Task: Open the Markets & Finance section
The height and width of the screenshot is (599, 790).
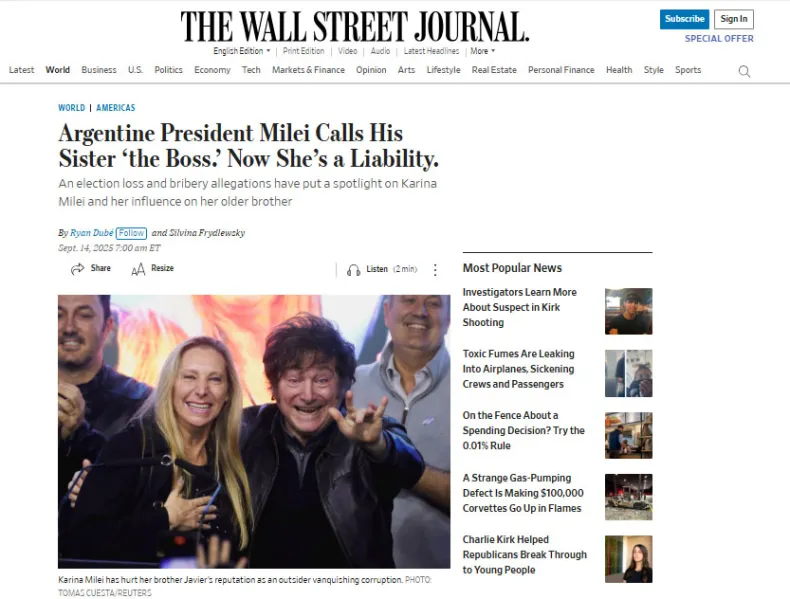Action: pyautogui.click(x=308, y=70)
